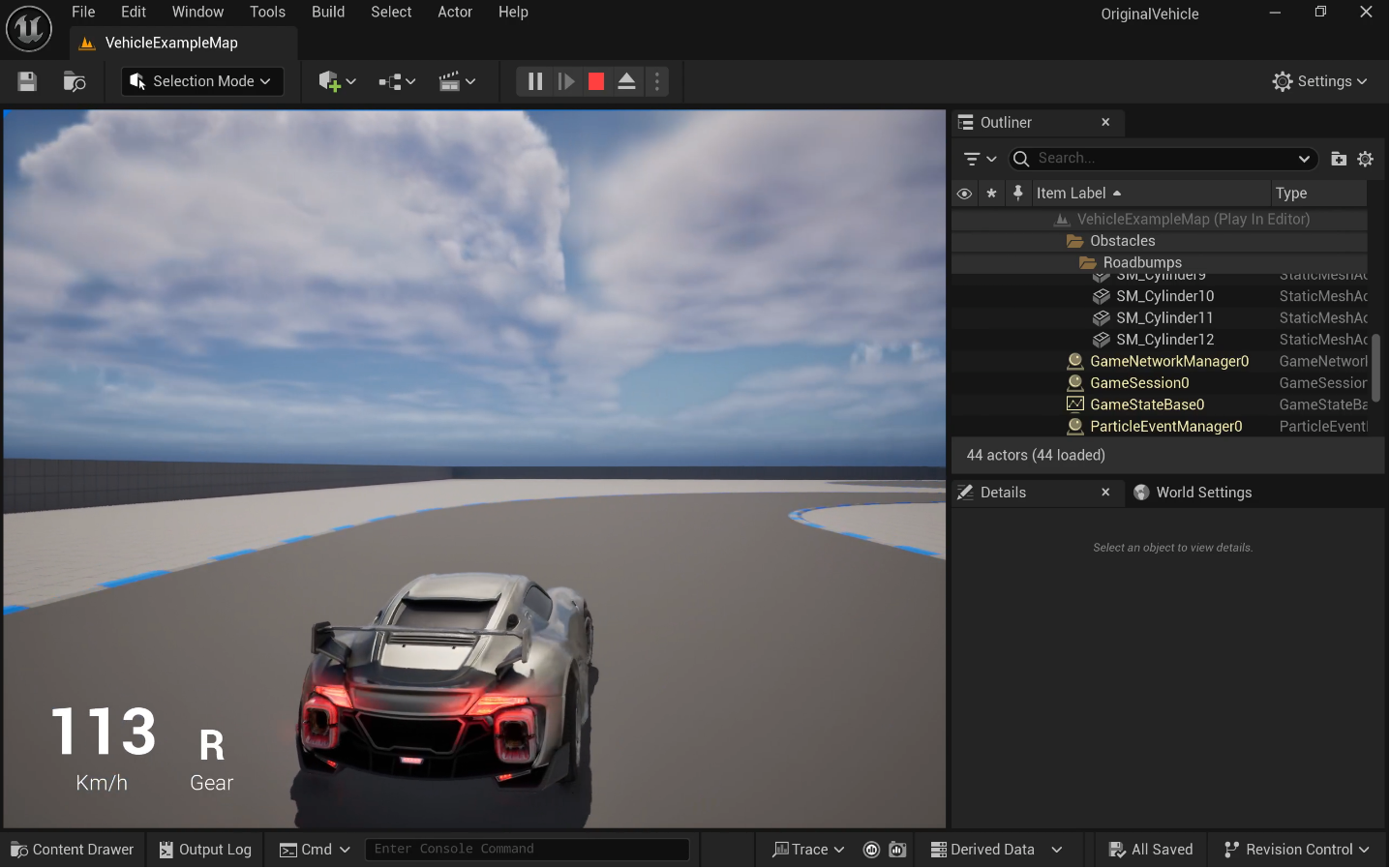Screen dimensions: 1390x868
Task: Open the Content Drawer
Action: click(73, 850)
